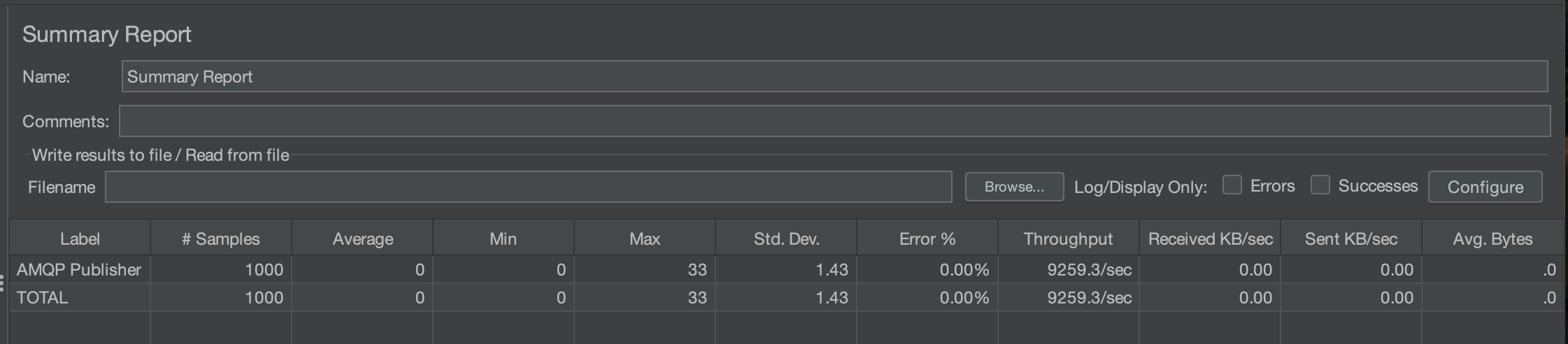Screen dimensions: 1568x344
Task: Click the Name text field
Action: click(x=834, y=76)
